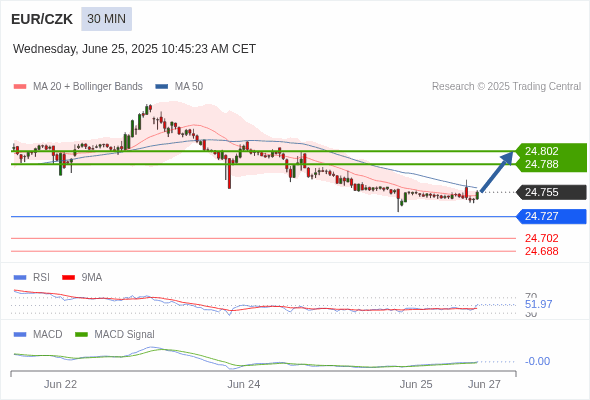The width and height of the screenshot is (590, 400).
Task: Click the red 9MA legend swatch
Action: click(x=68, y=278)
